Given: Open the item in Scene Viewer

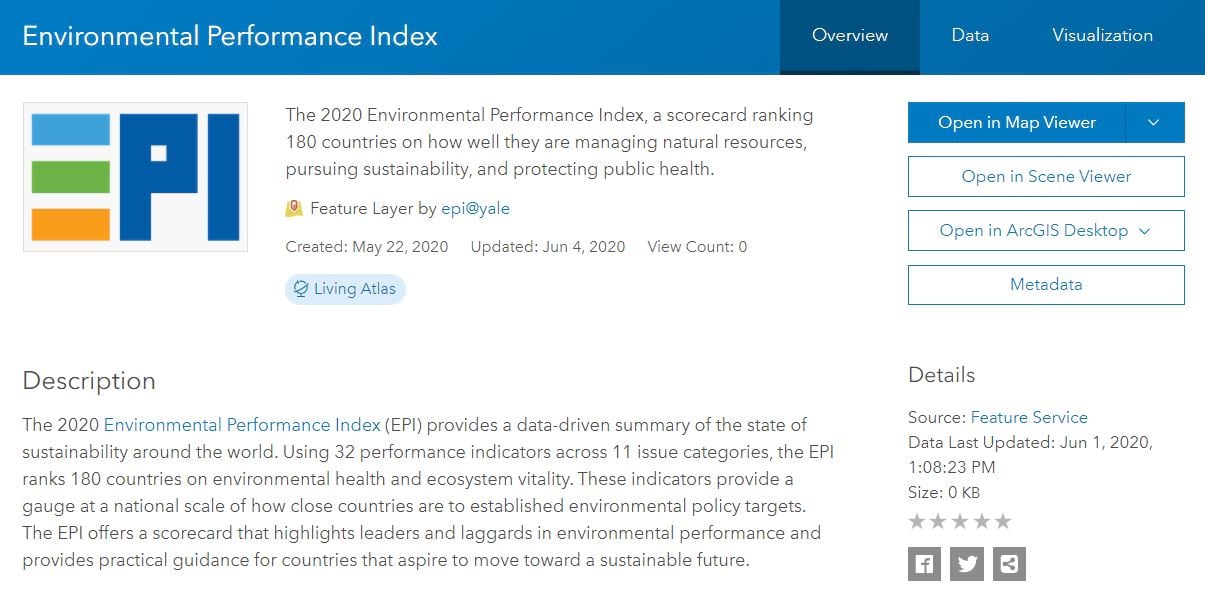Looking at the screenshot, I should point(1045,176).
